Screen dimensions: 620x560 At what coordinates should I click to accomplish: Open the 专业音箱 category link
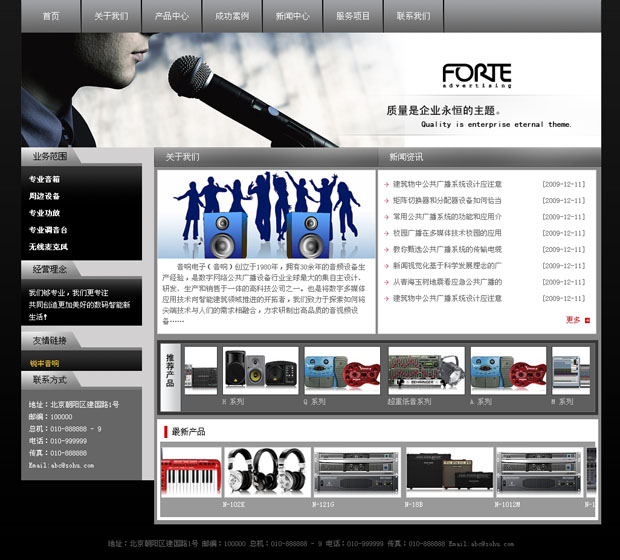pos(44,179)
